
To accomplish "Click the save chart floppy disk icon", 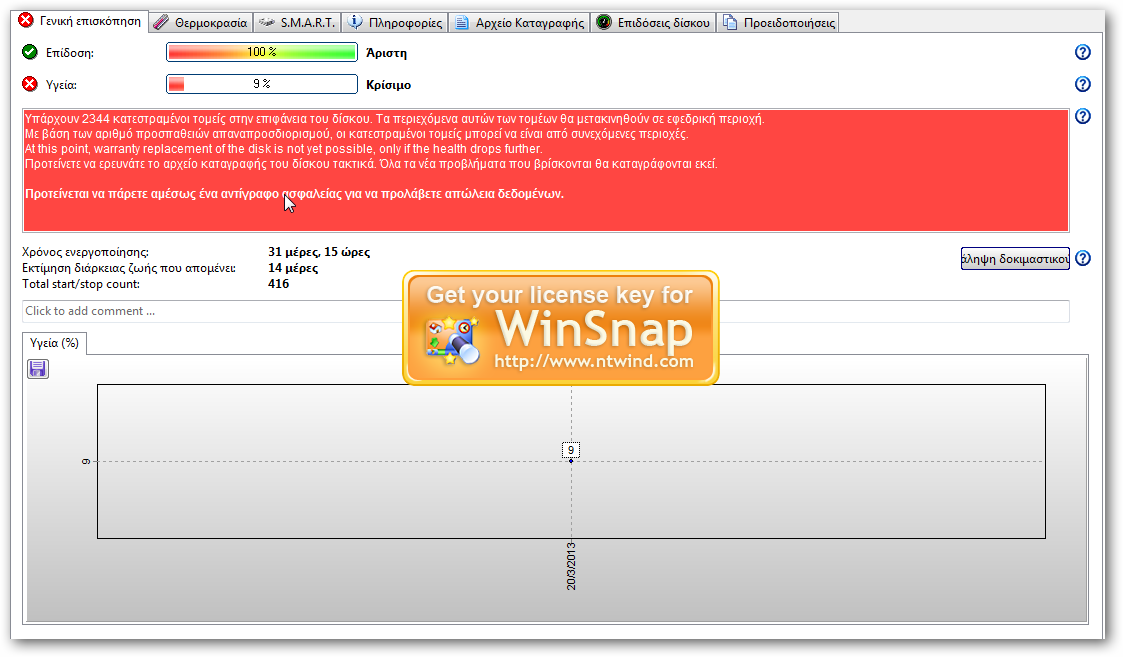I will pos(38,369).
